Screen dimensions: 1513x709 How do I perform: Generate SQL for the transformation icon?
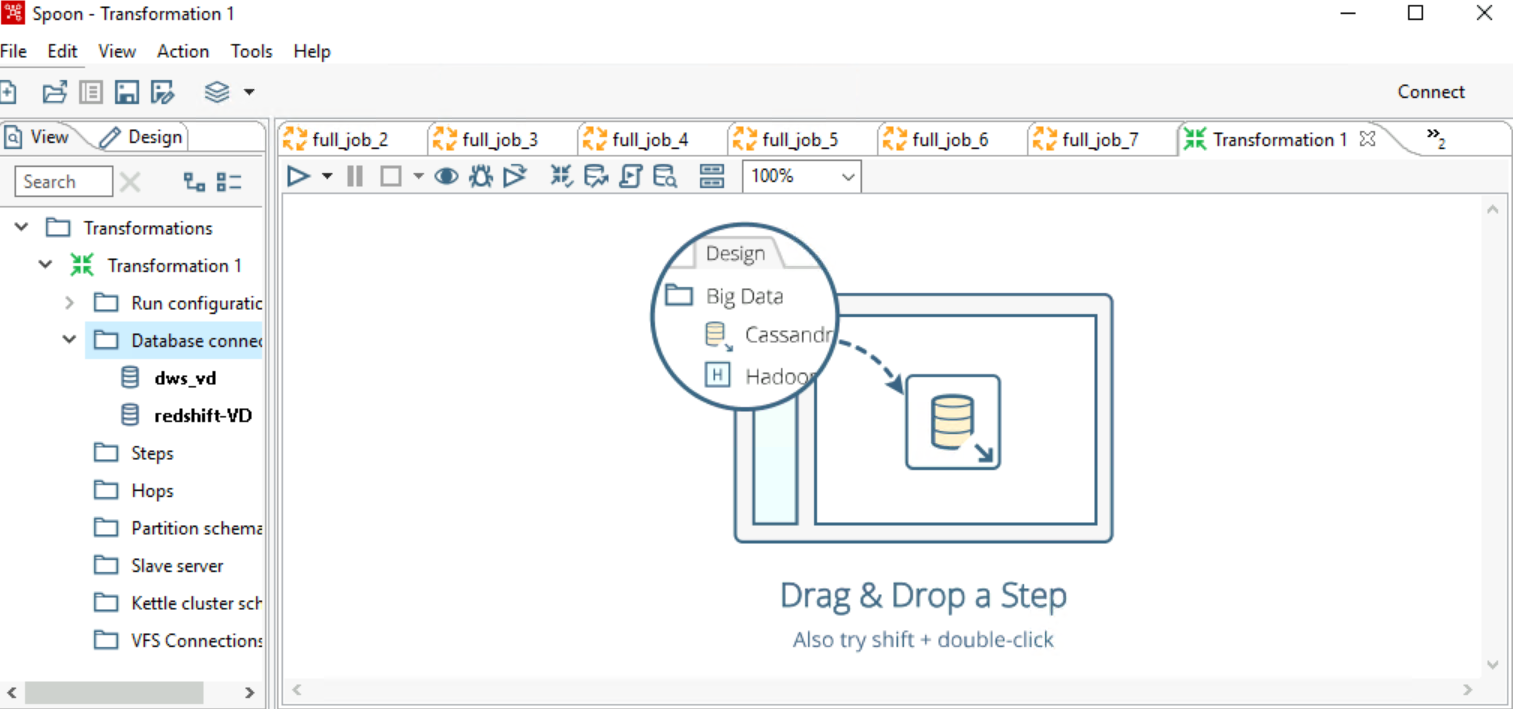point(630,177)
